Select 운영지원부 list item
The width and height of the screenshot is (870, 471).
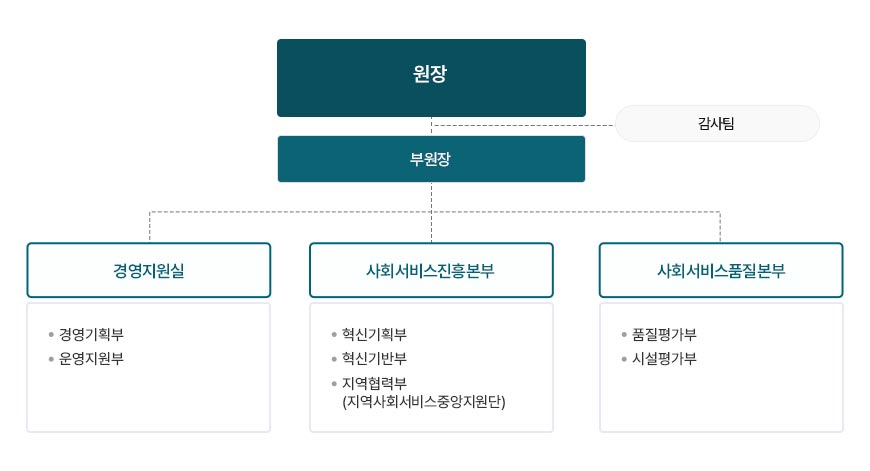[92, 359]
